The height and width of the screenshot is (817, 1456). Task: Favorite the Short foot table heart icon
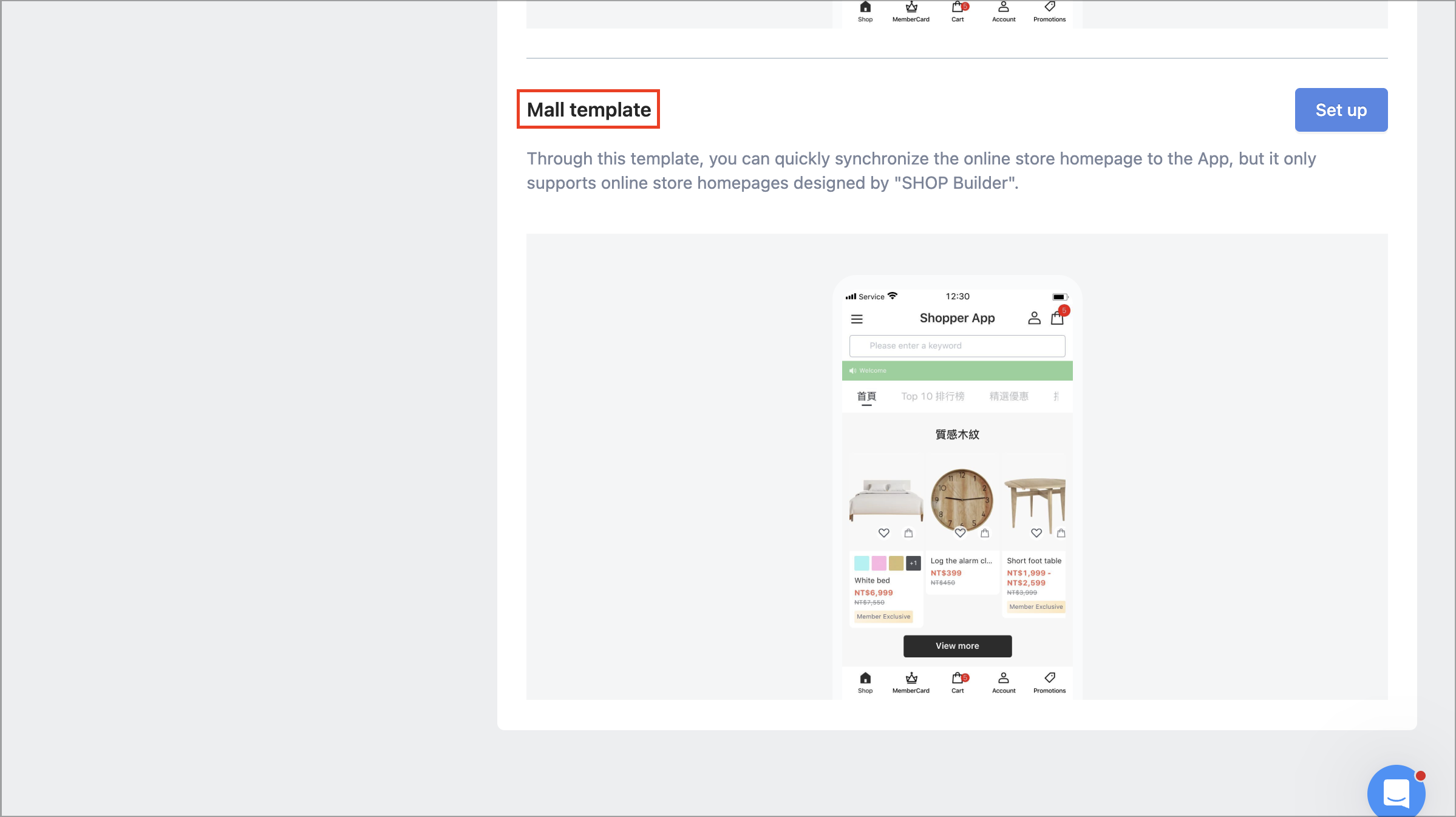tap(1036, 533)
